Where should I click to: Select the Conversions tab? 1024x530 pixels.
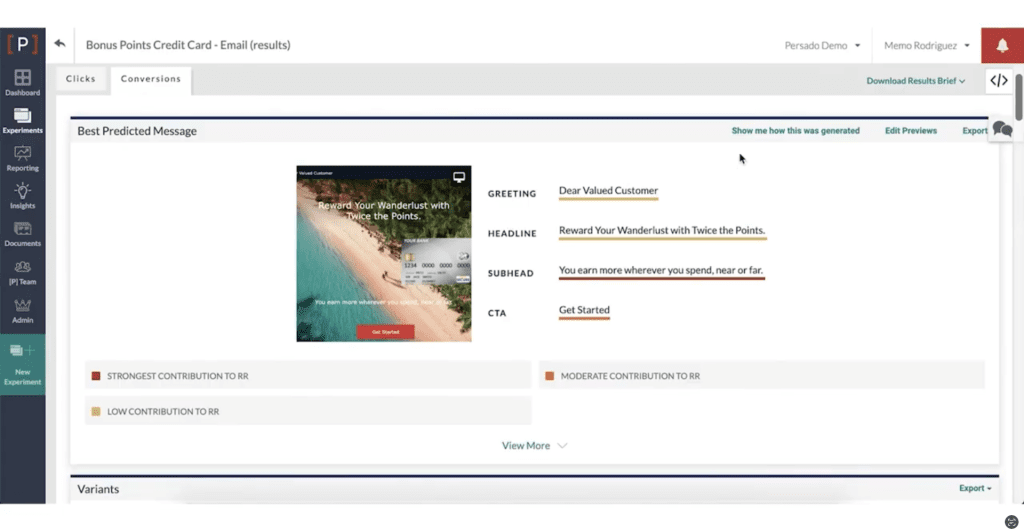tap(151, 80)
